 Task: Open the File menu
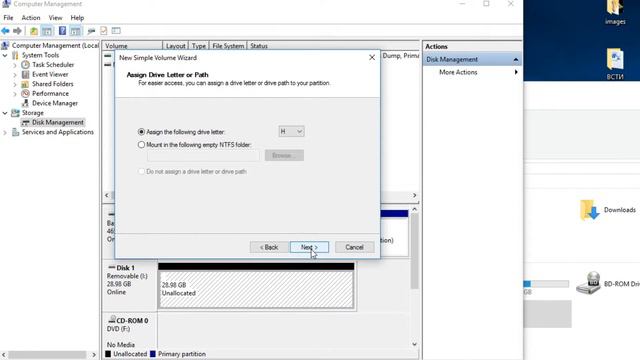8,18
